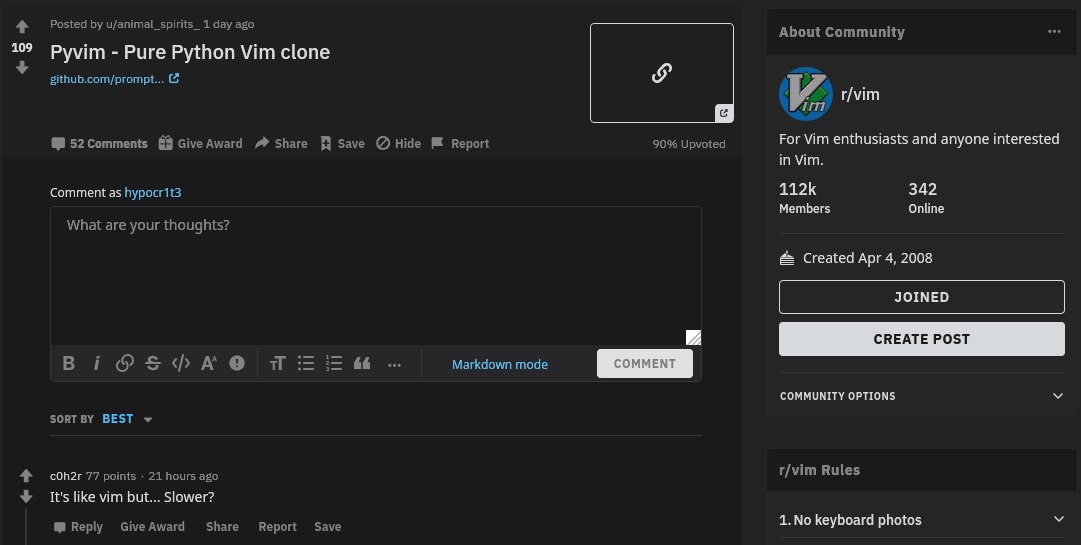Report the Pyvim post

461,143
